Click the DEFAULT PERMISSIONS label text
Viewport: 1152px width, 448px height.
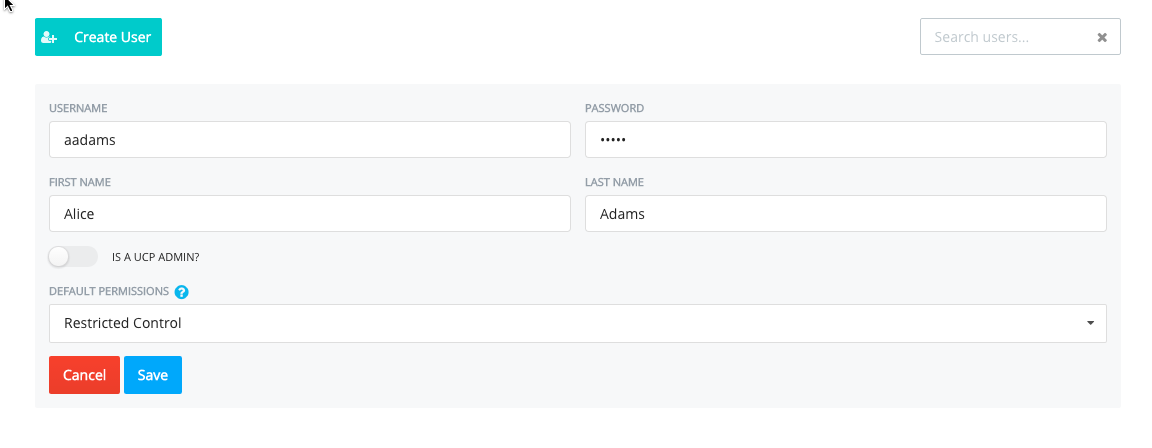tap(109, 291)
